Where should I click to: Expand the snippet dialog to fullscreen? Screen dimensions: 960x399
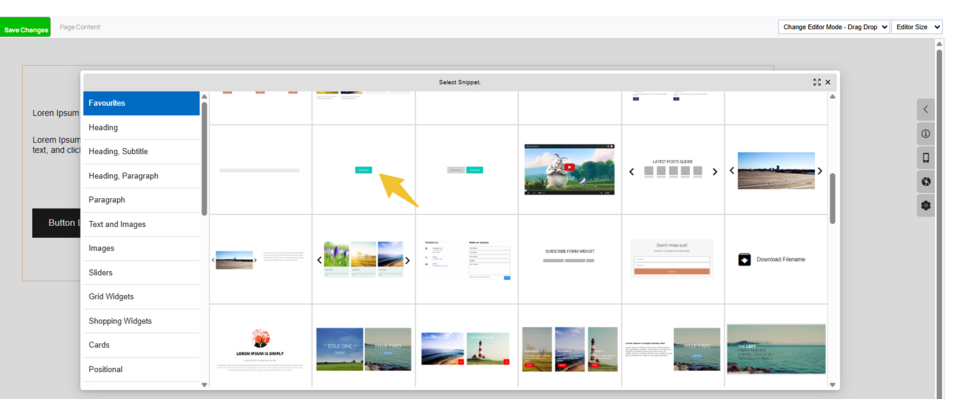817,82
